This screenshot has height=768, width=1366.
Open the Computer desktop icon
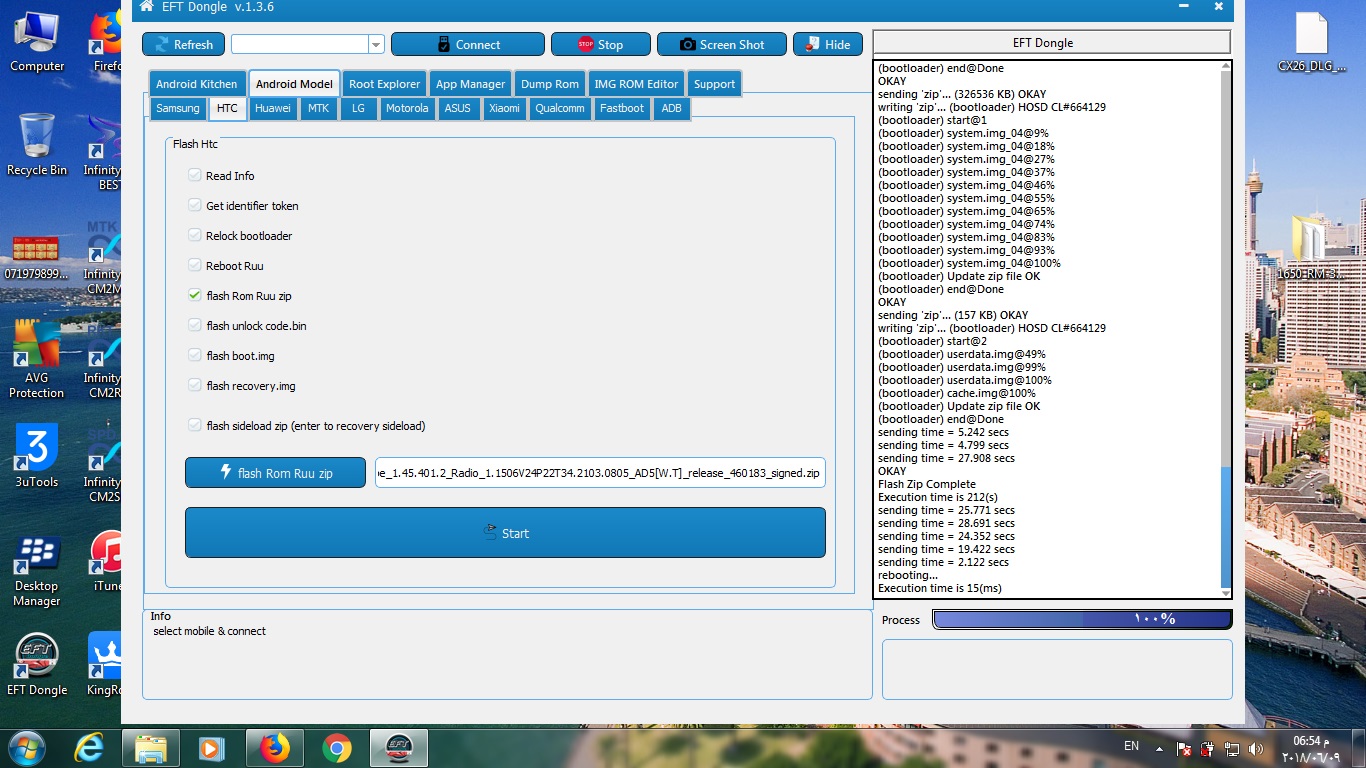(x=37, y=43)
